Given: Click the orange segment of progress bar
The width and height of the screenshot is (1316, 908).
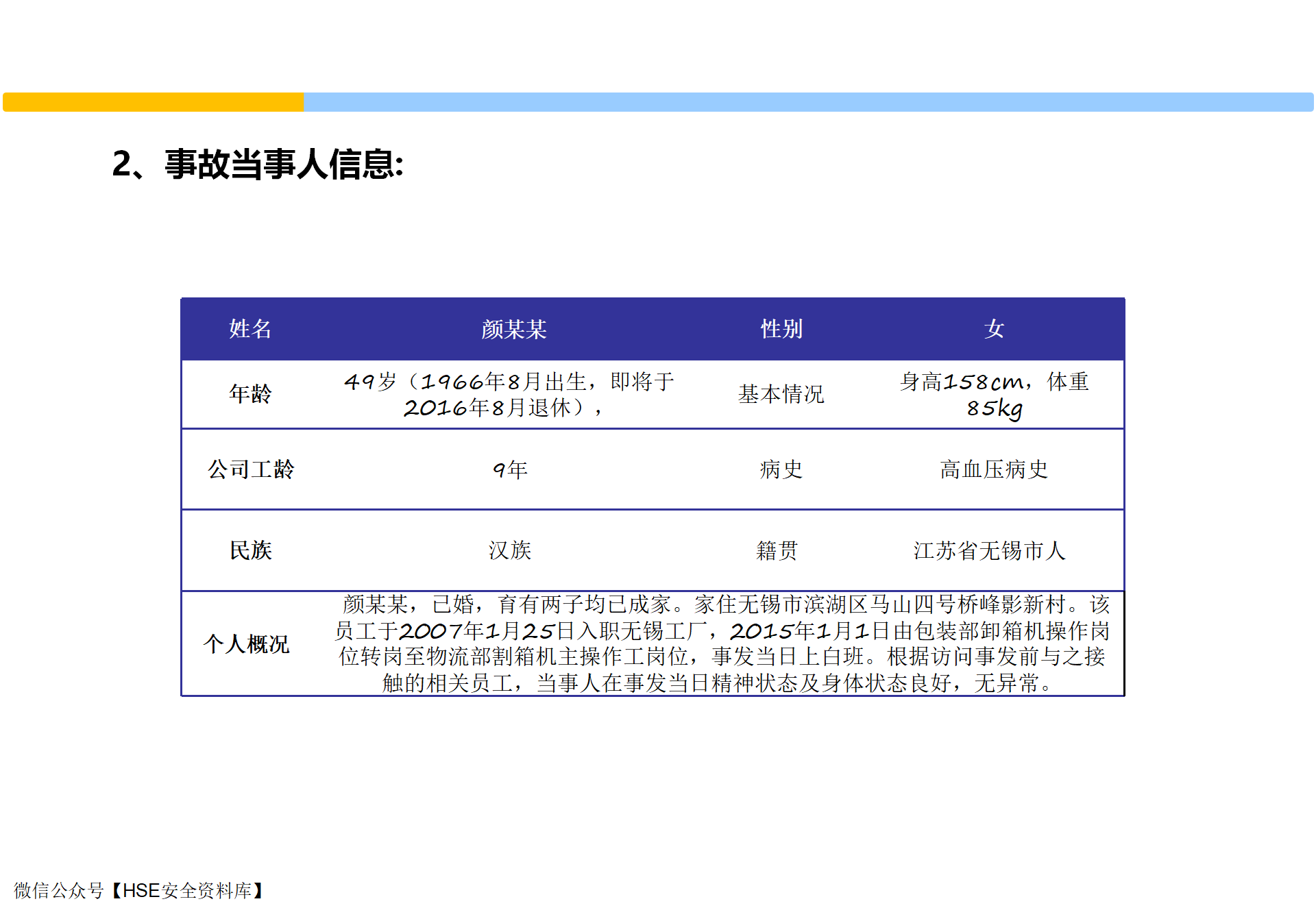Looking at the screenshot, I should tap(153, 102).
